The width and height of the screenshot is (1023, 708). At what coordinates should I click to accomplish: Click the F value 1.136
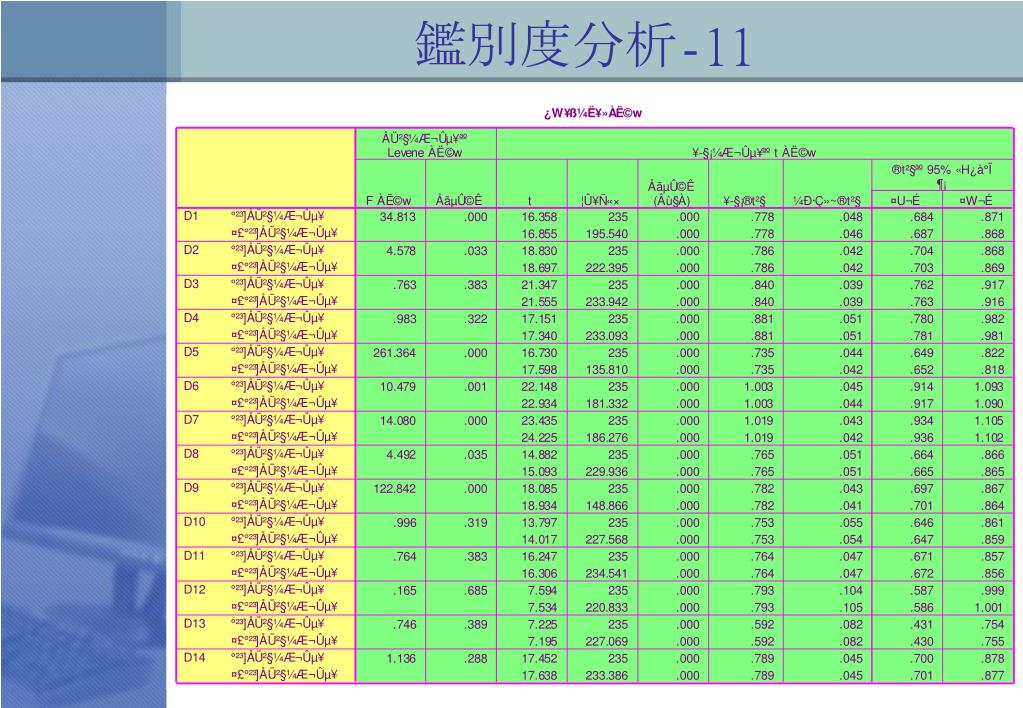tap(401, 658)
